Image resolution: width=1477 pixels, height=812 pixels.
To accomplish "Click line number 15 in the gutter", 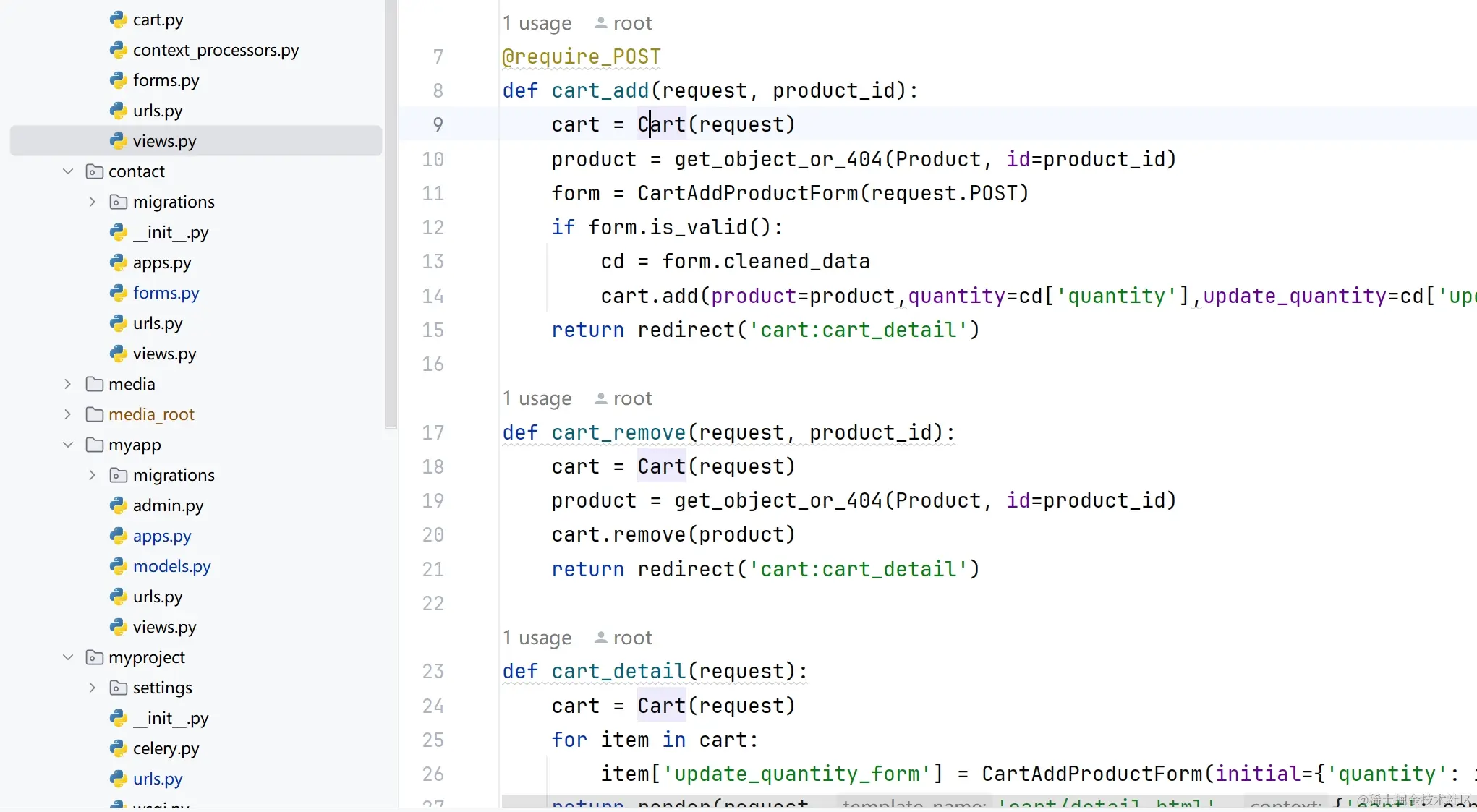I will coord(433,330).
